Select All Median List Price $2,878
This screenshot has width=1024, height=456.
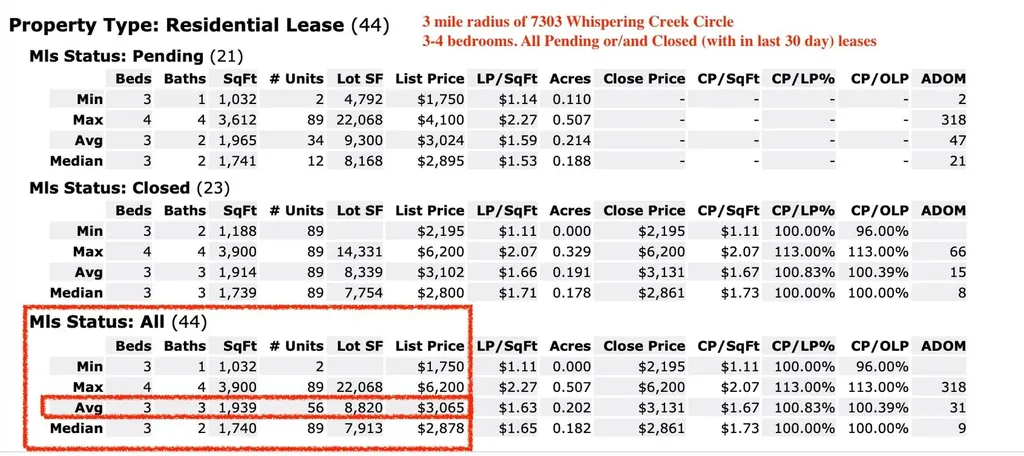click(x=442, y=429)
